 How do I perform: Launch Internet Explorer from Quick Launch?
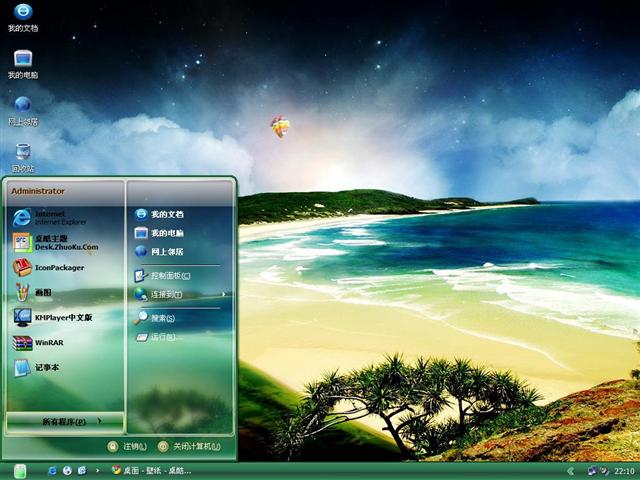click(52, 471)
